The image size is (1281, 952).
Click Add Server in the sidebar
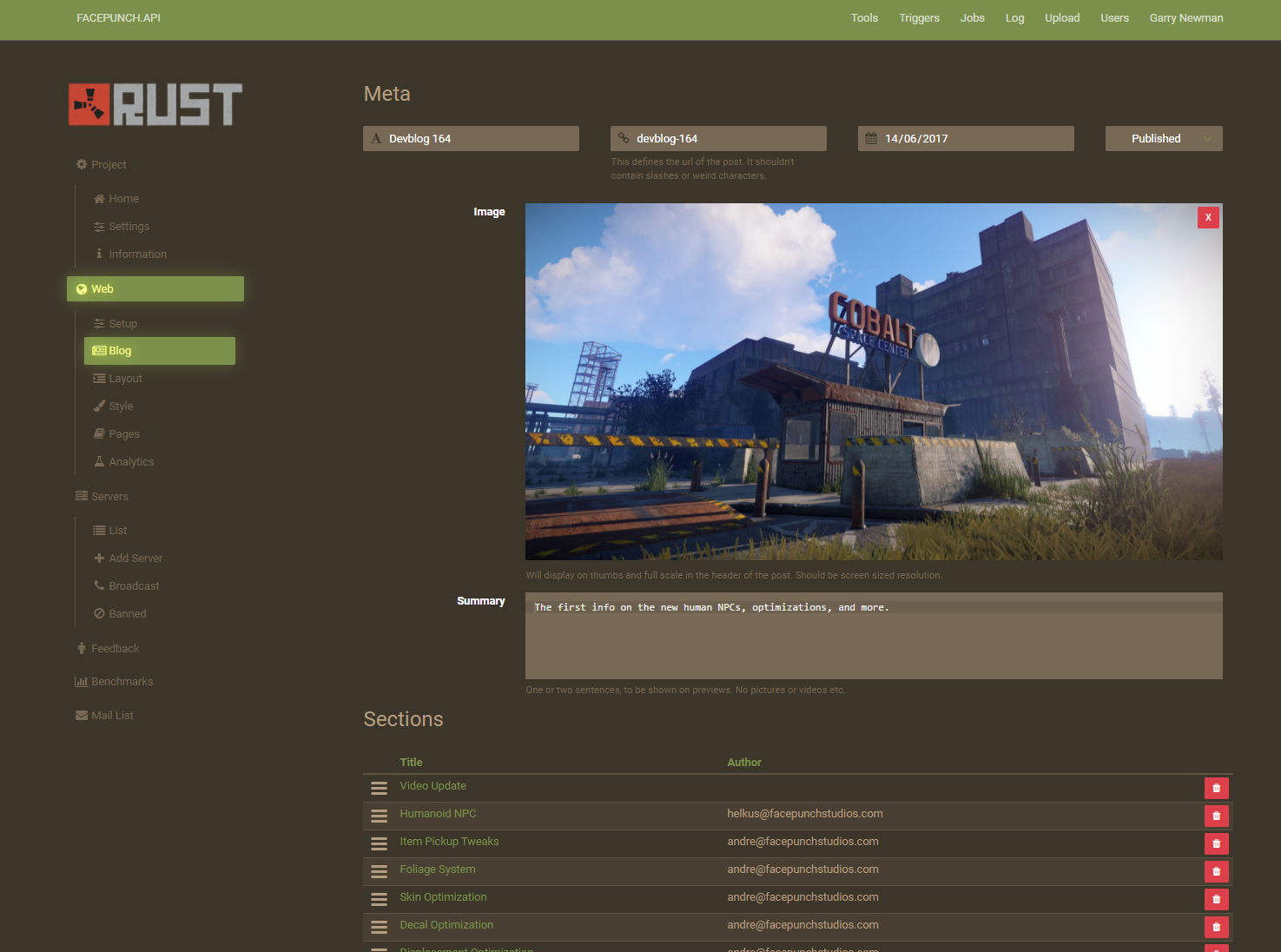coord(129,559)
